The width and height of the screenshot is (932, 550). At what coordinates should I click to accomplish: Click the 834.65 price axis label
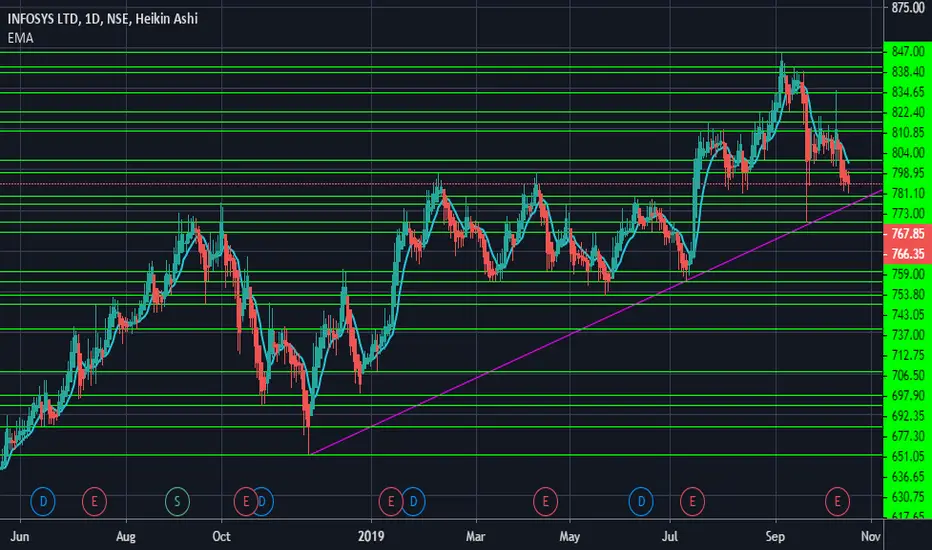click(908, 92)
